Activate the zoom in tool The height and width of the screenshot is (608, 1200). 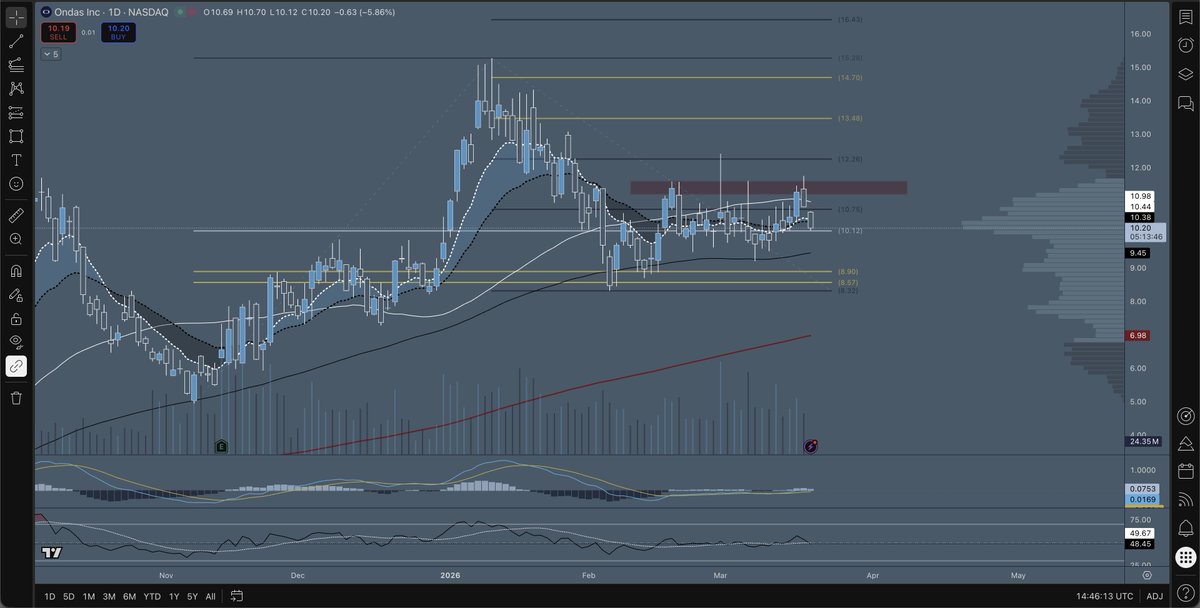click(16, 239)
